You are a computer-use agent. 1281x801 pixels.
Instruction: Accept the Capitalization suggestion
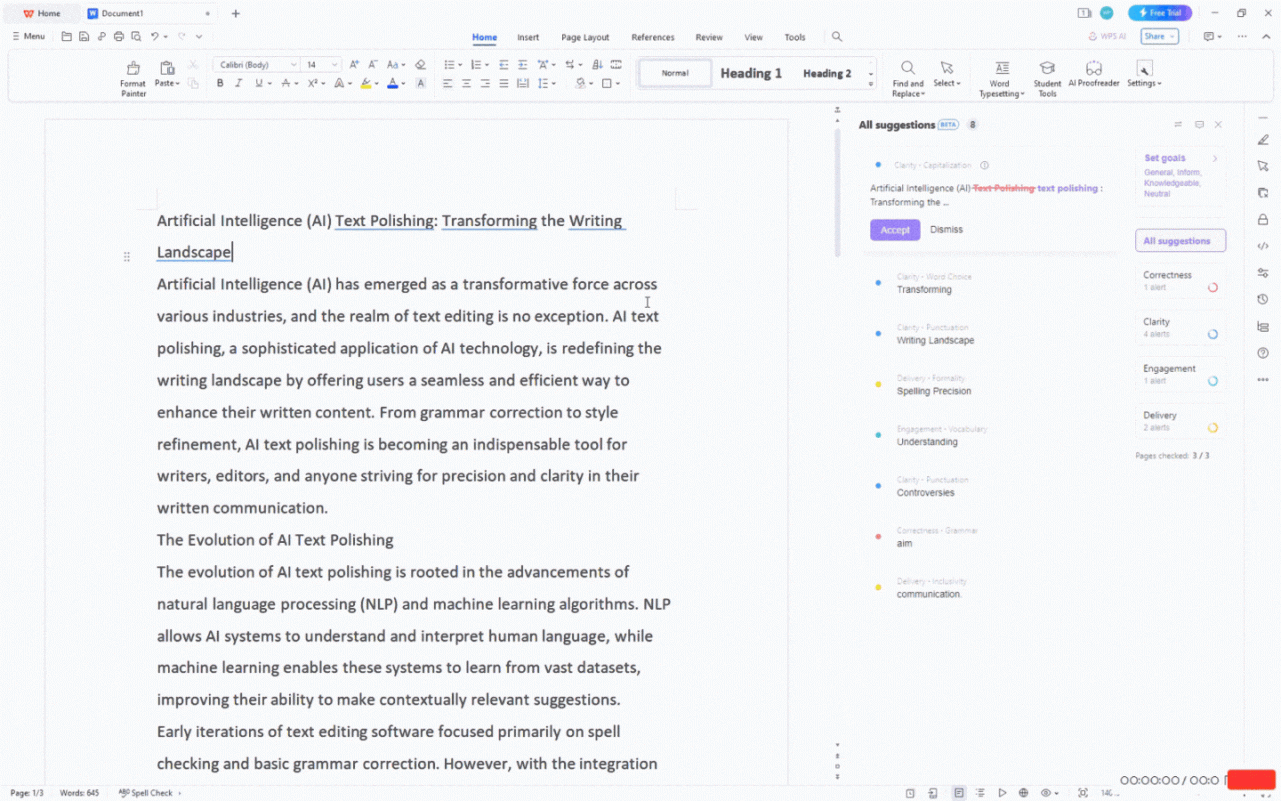(x=894, y=229)
